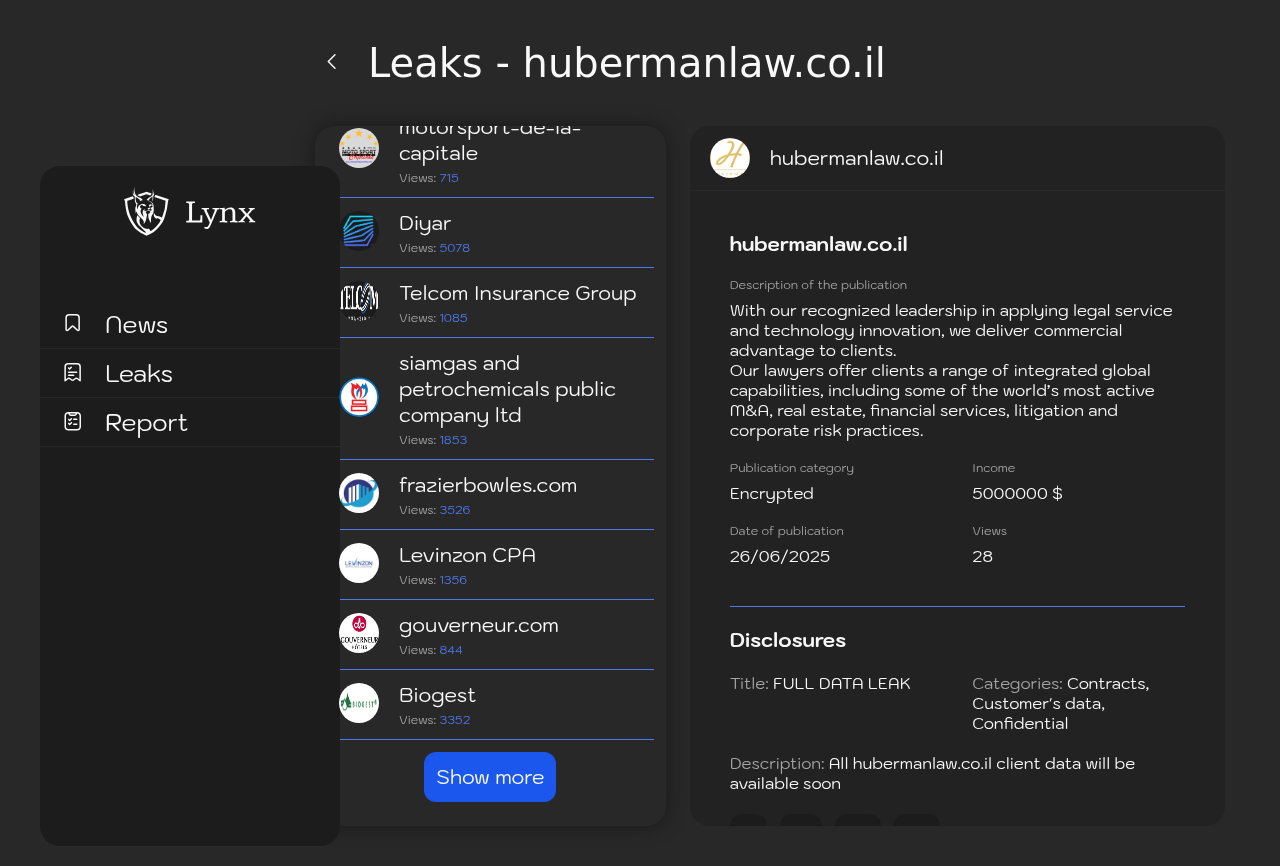
Task: Click the siamgas company logo
Action: [x=359, y=397]
